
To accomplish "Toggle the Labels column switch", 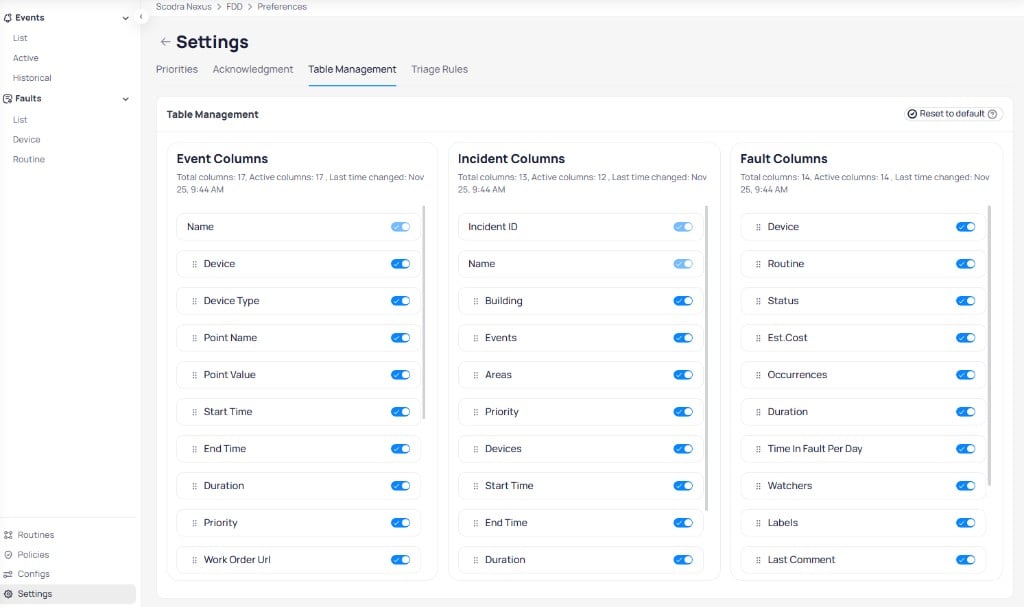I will (x=965, y=523).
